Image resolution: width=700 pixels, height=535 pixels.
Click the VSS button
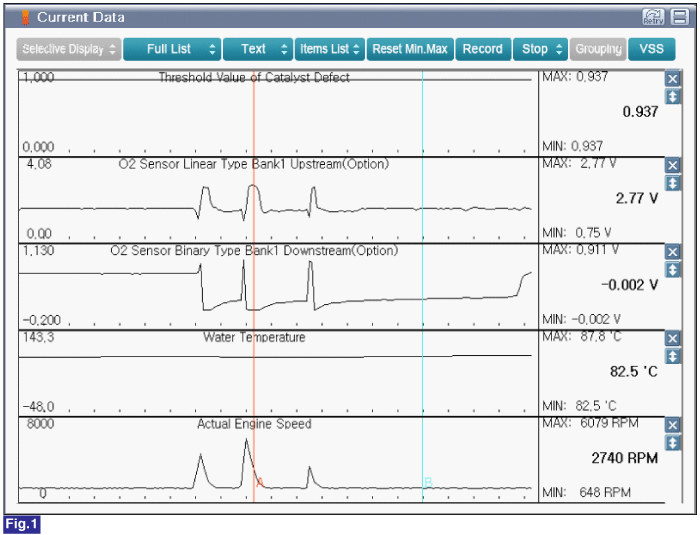pos(651,49)
